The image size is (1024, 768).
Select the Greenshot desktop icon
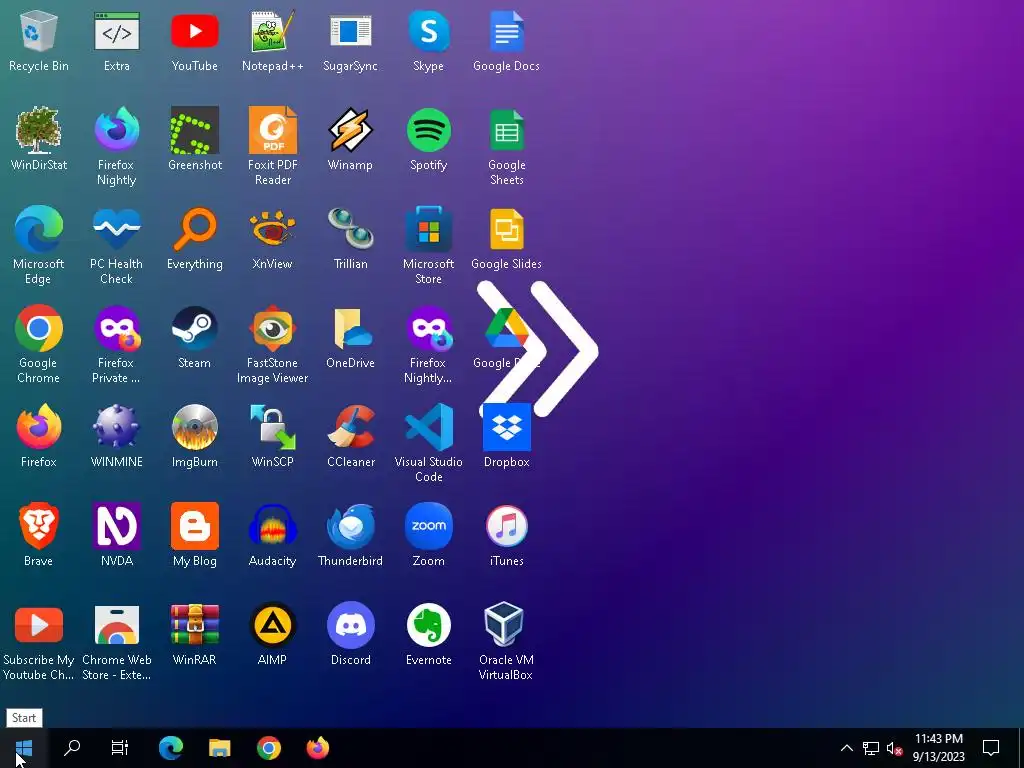pos(195,130)
